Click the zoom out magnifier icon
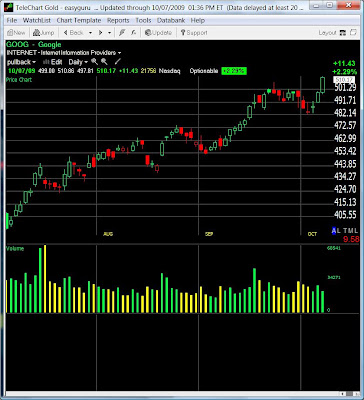The image size is (364, 400). click(x=105, y=62)
